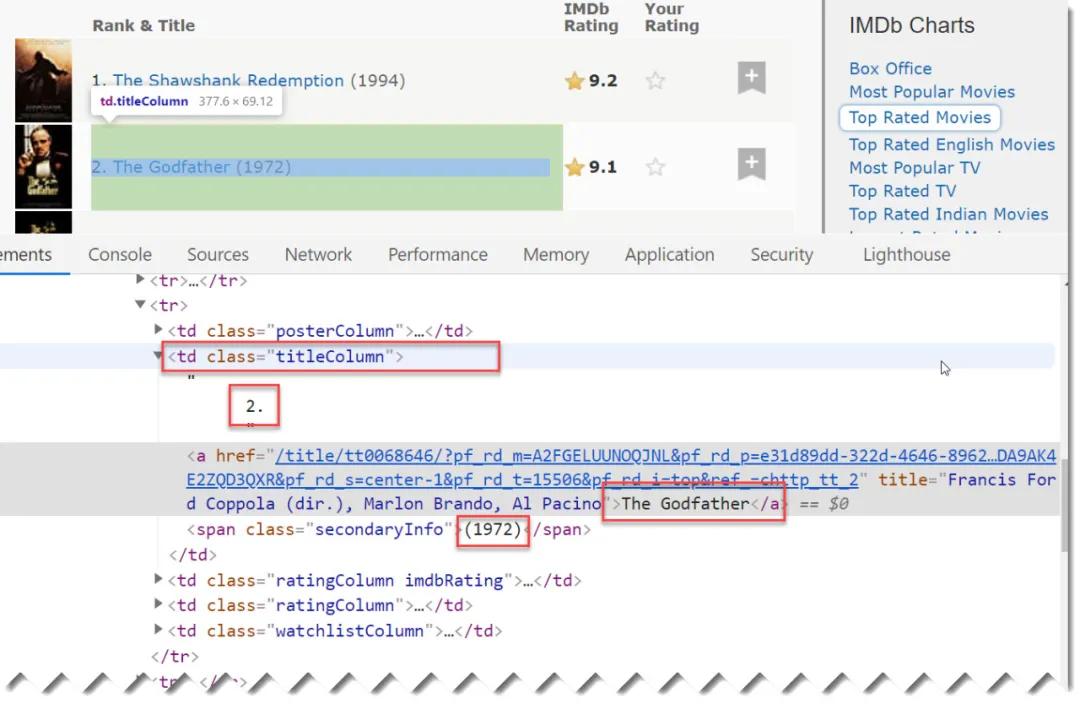Rate The Shawshank Redemption with star
The height and width of the screenshot is (704, 1080).
[x=655, y=81]
